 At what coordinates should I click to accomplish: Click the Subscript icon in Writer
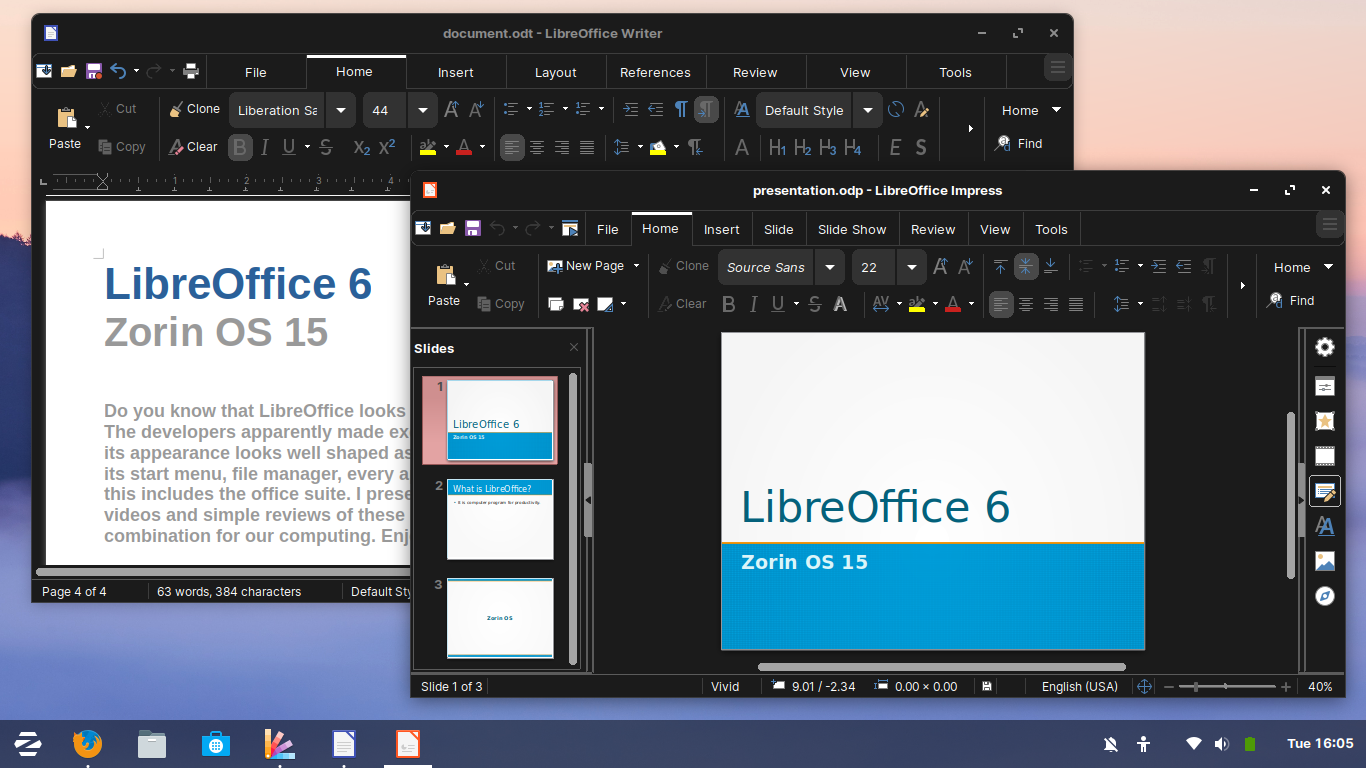[362, 148]
